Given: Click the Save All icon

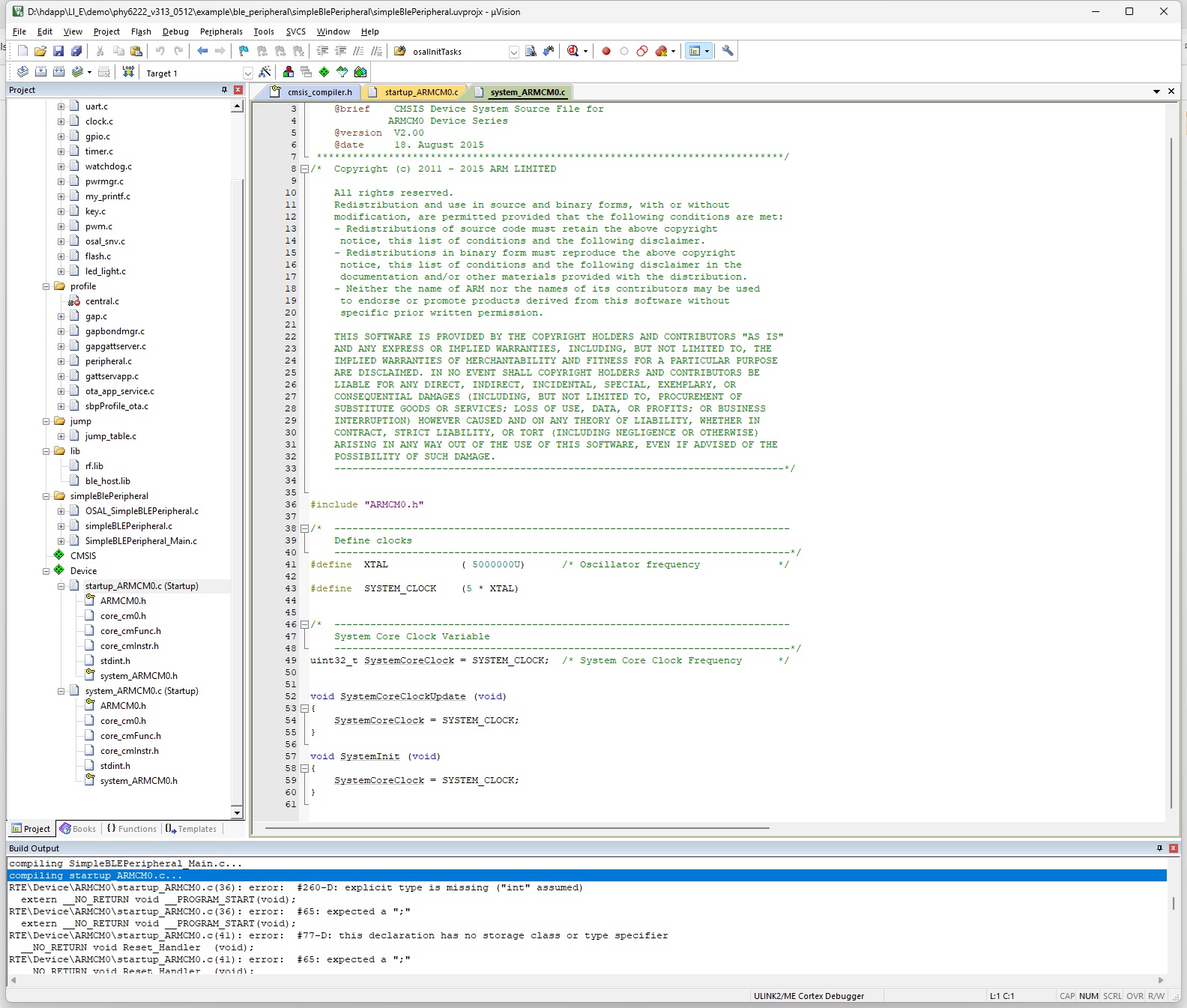Looking at the screenshot, I should (76, 51).
